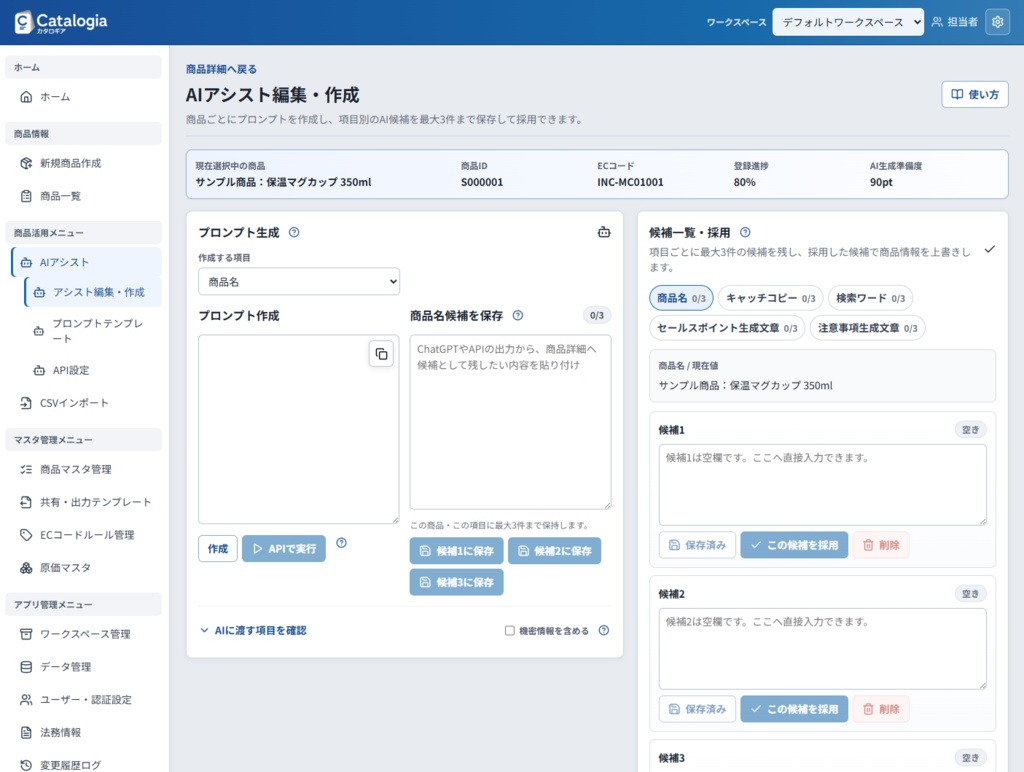Open ホーム from the sidebar
This screenshot has height=772, width=1024.
[84, 97]
